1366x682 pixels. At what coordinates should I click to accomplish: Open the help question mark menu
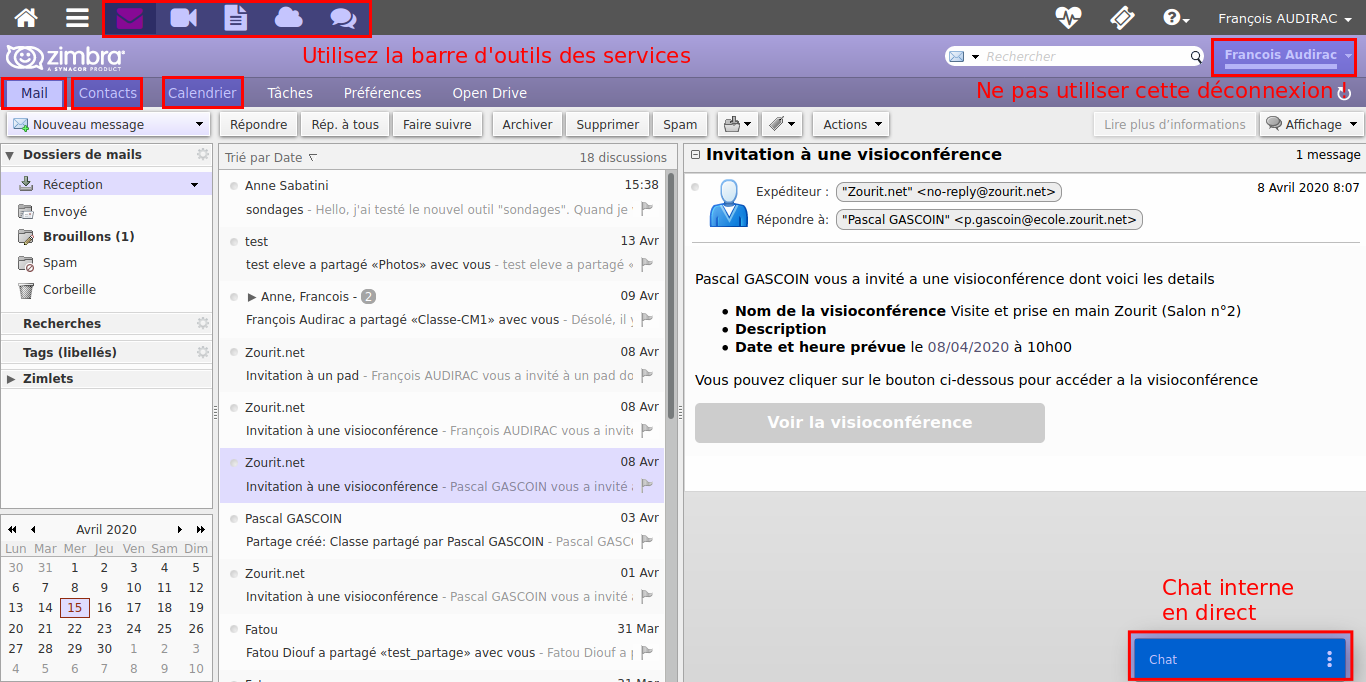pyautogui.click(x=1176, y=18)
